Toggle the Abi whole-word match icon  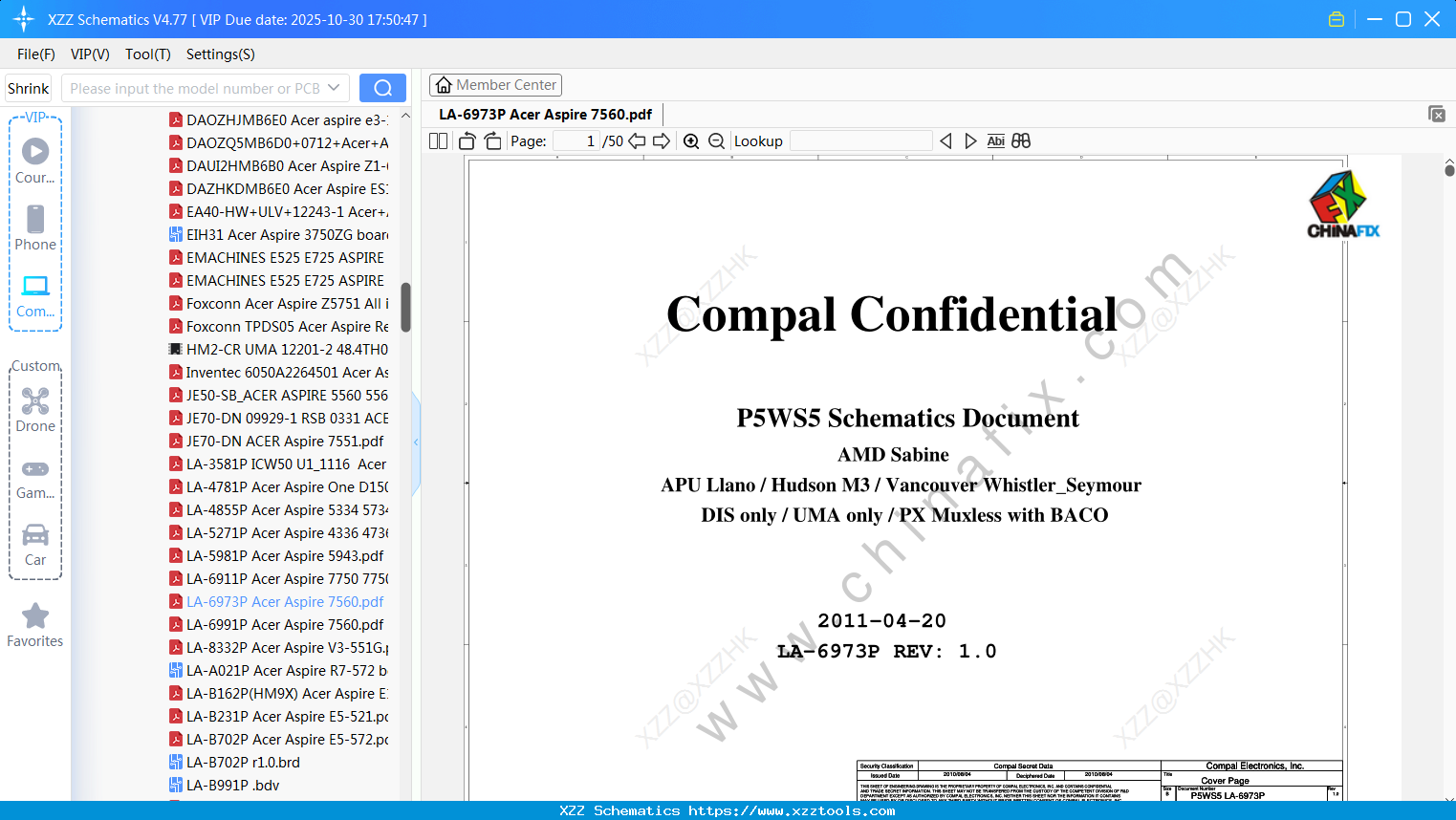point(996,141)
